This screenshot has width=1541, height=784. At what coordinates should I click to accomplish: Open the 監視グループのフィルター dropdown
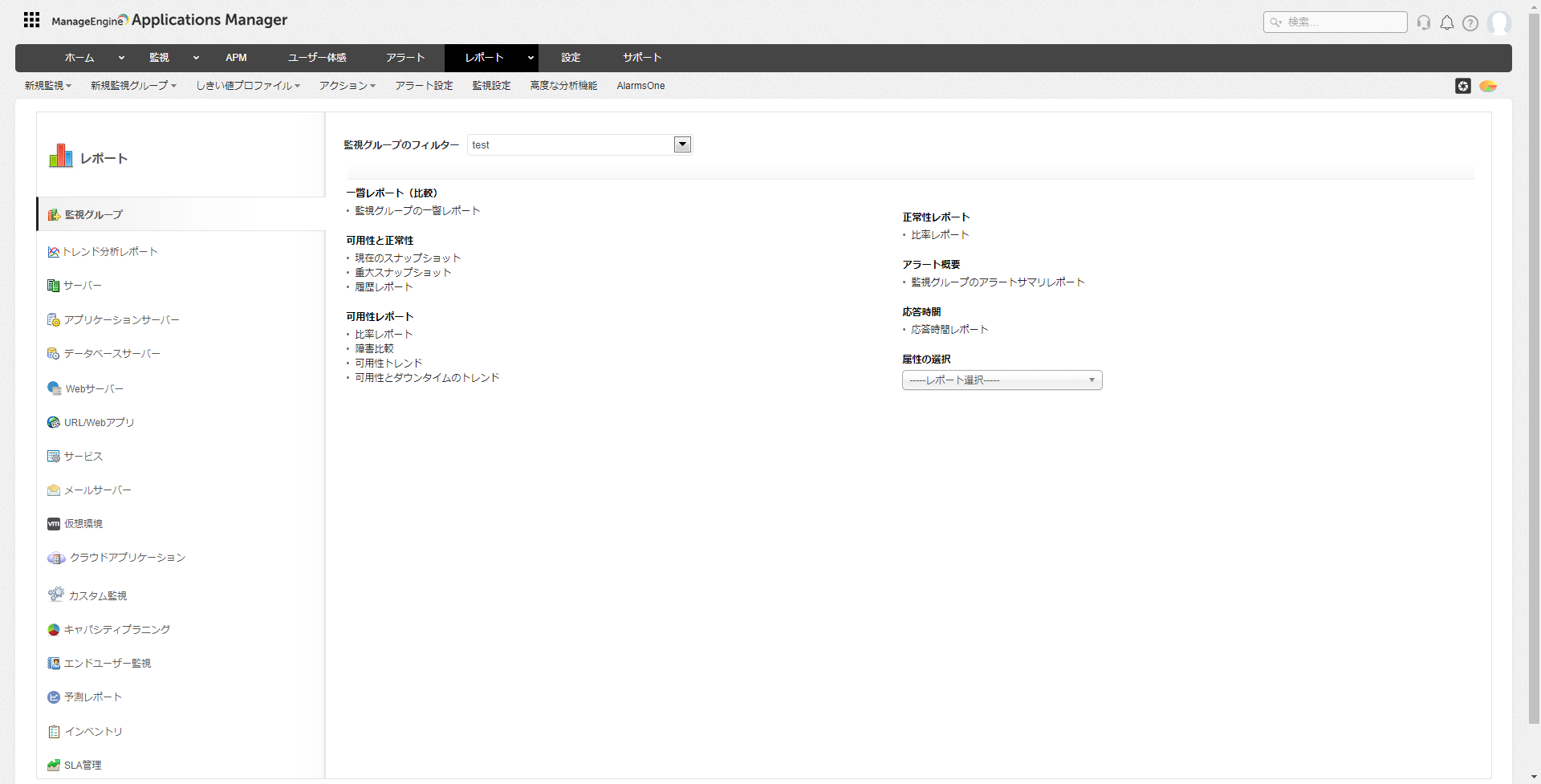click(x=579, y=144)
